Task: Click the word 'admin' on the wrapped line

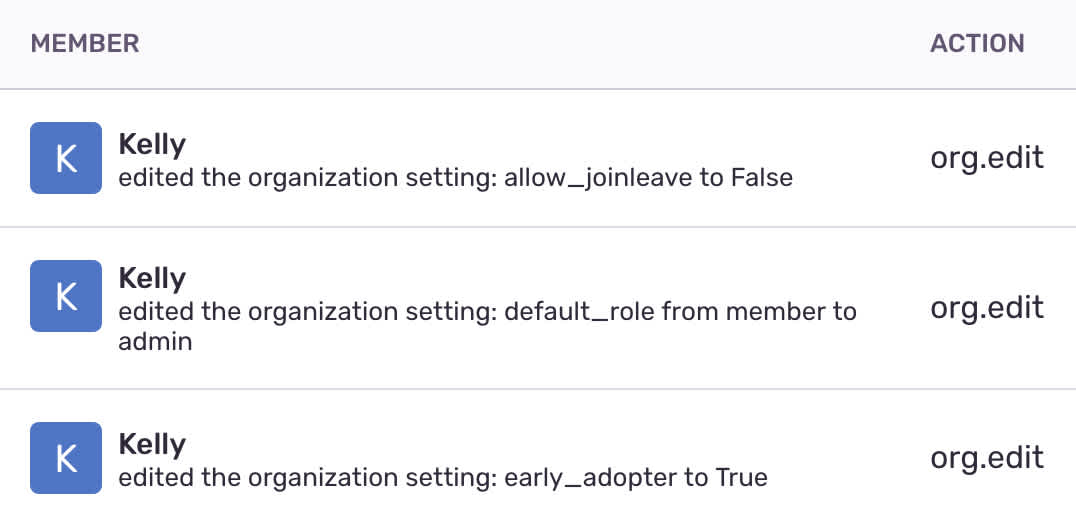Action: pyautogui.click(x=155, y=341)
